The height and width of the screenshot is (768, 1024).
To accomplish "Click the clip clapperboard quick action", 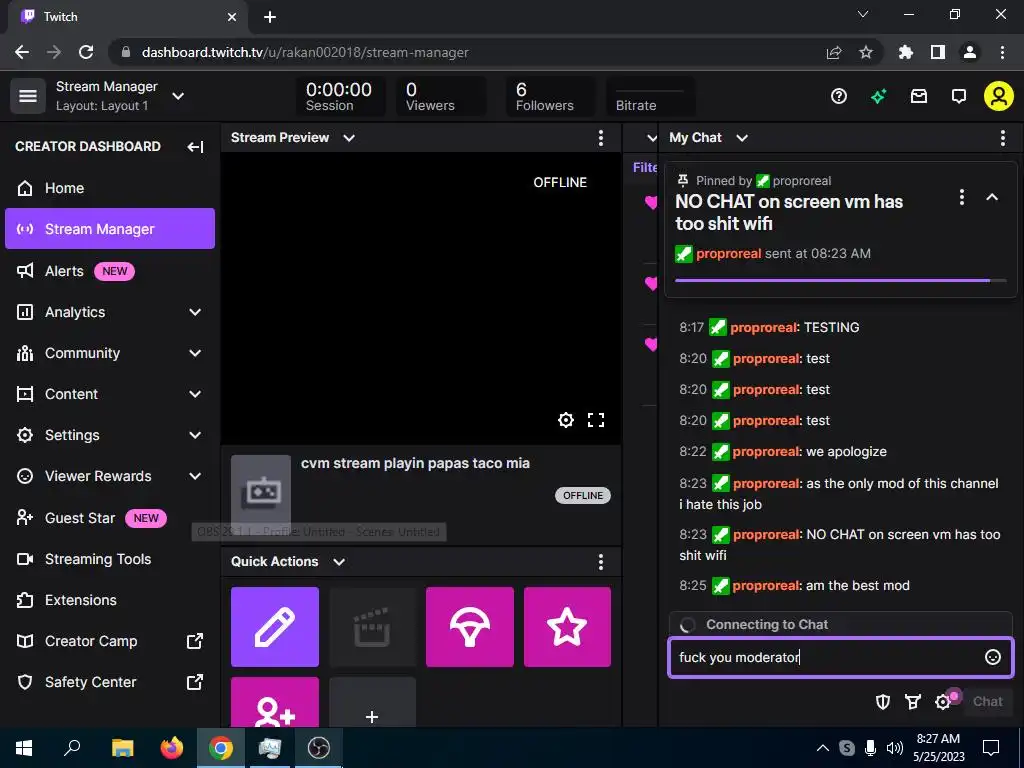I will point(372,627).
